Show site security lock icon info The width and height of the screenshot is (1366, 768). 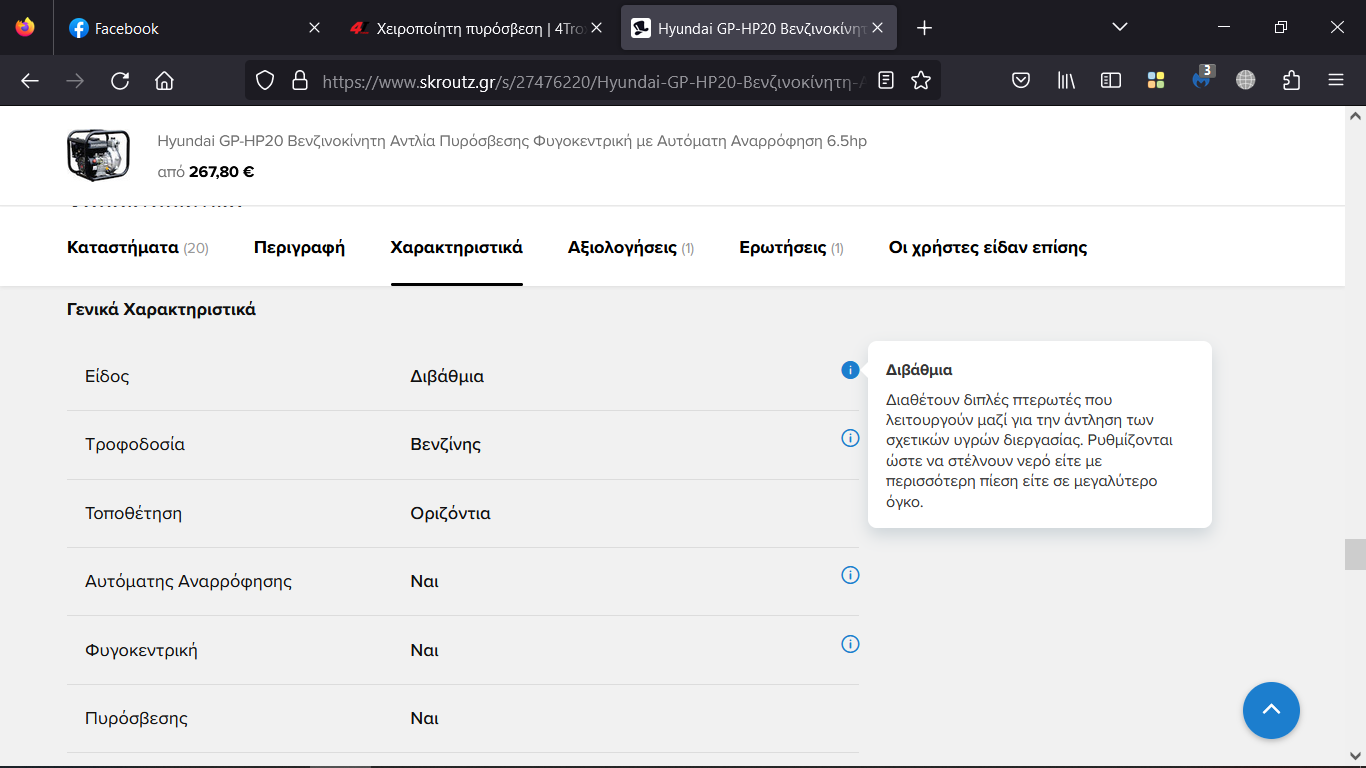299,80
